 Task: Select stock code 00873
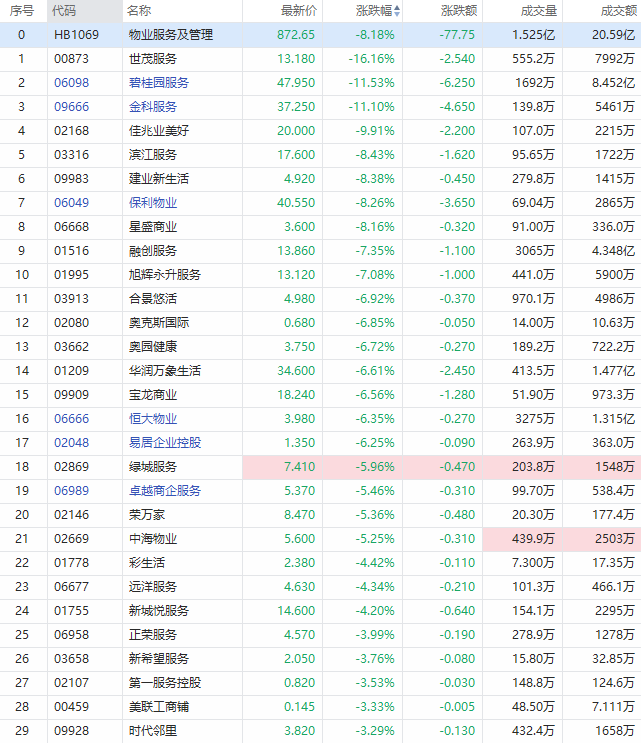pyautogui.click(x=72, y=59)
